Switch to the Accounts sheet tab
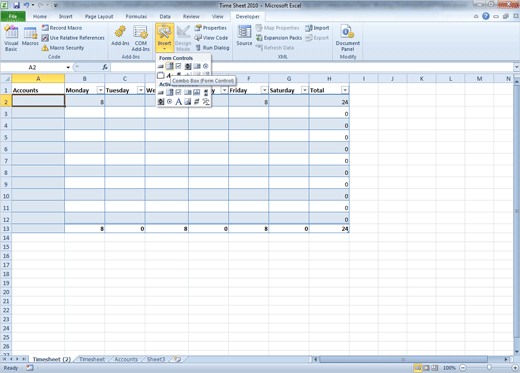 pos(126,359)
